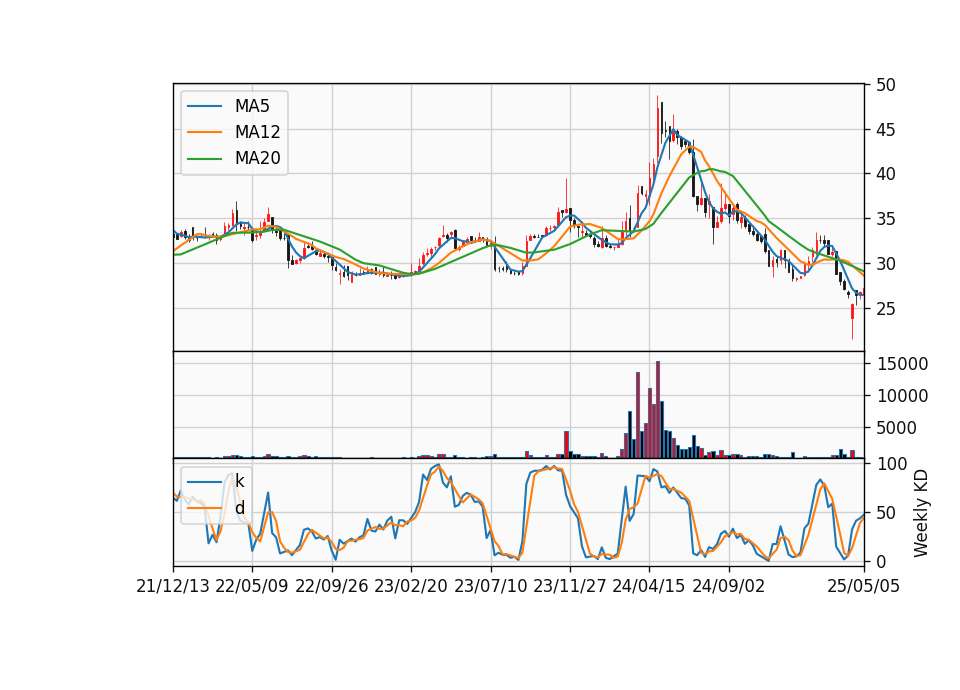Click the 22/05/09 date tick label
The width and height of the screenshot is (960, 690).
(252, 587)
